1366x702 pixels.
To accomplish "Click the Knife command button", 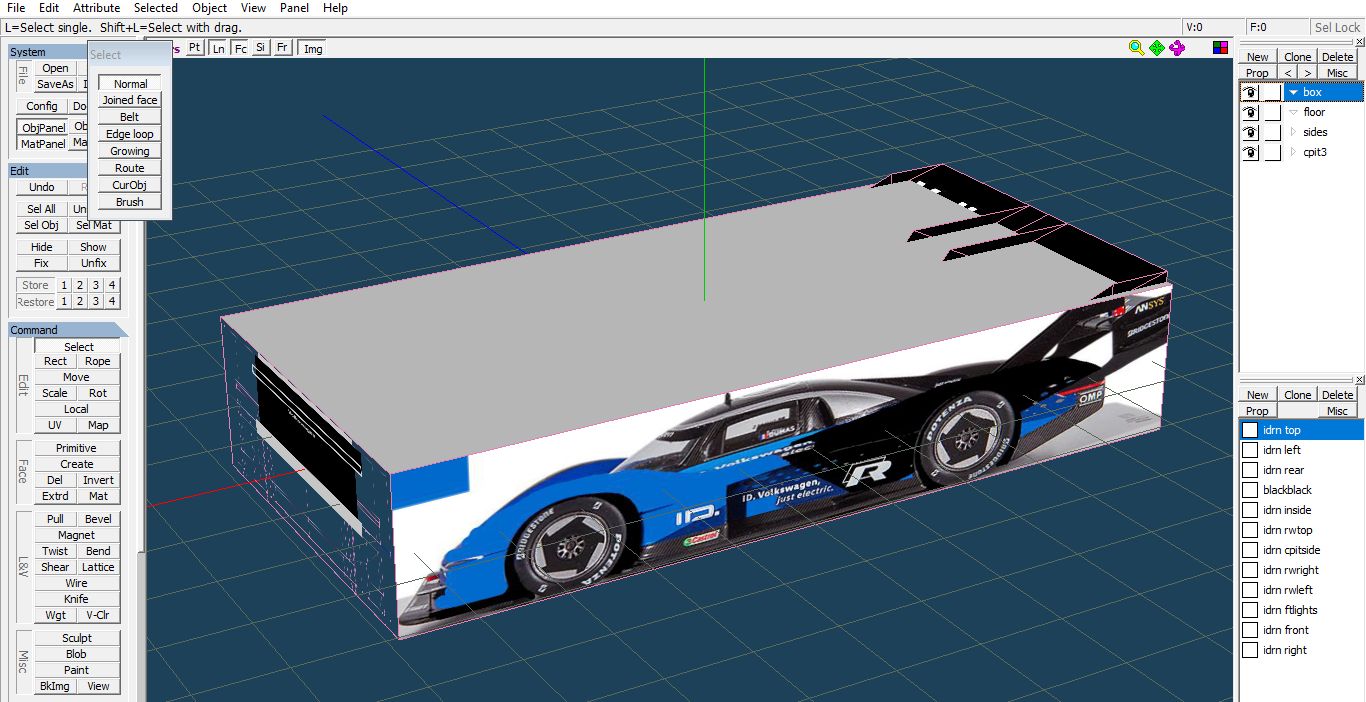I will pos(76,599).
